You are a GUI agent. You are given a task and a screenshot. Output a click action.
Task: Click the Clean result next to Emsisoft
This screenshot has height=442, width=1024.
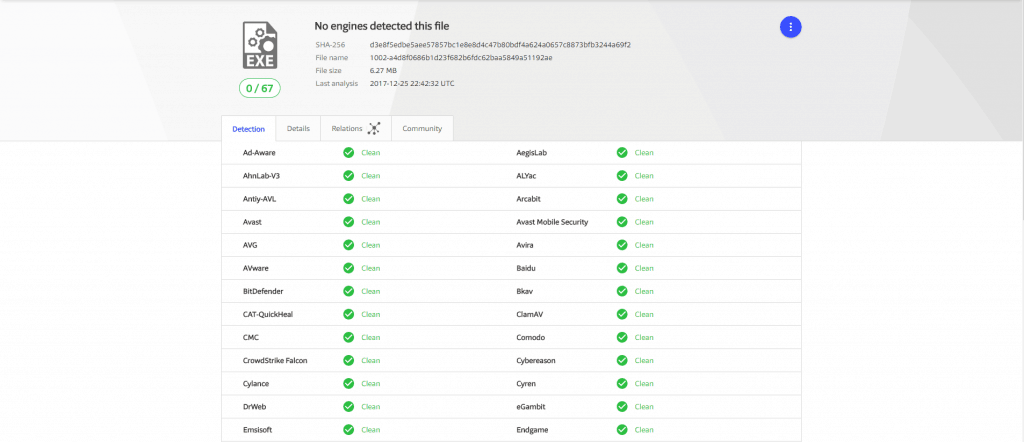pyautogui.click(x=371, y=430)
